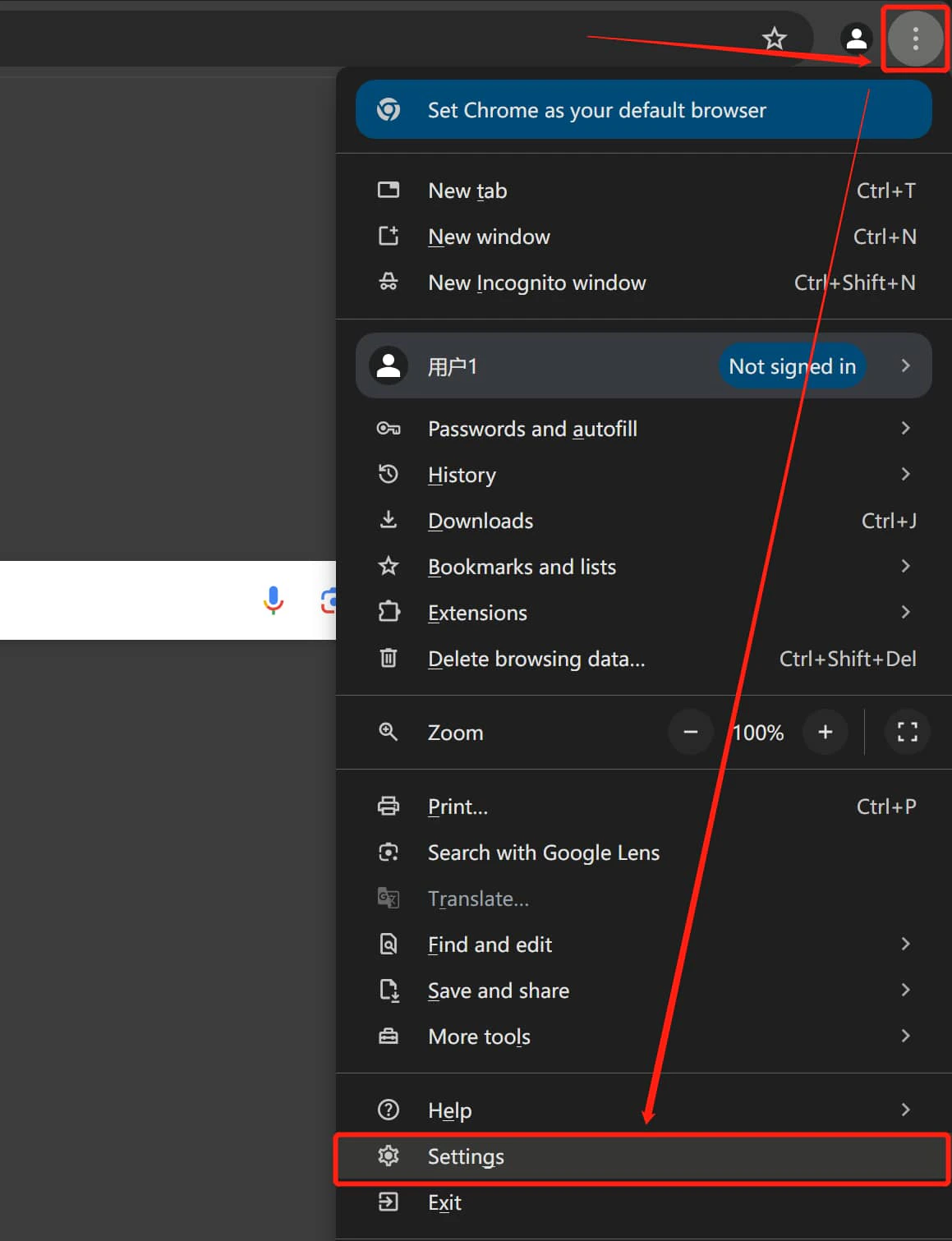Click the voice search microphone icon
Screen dimensions: 952x1241
274,600
